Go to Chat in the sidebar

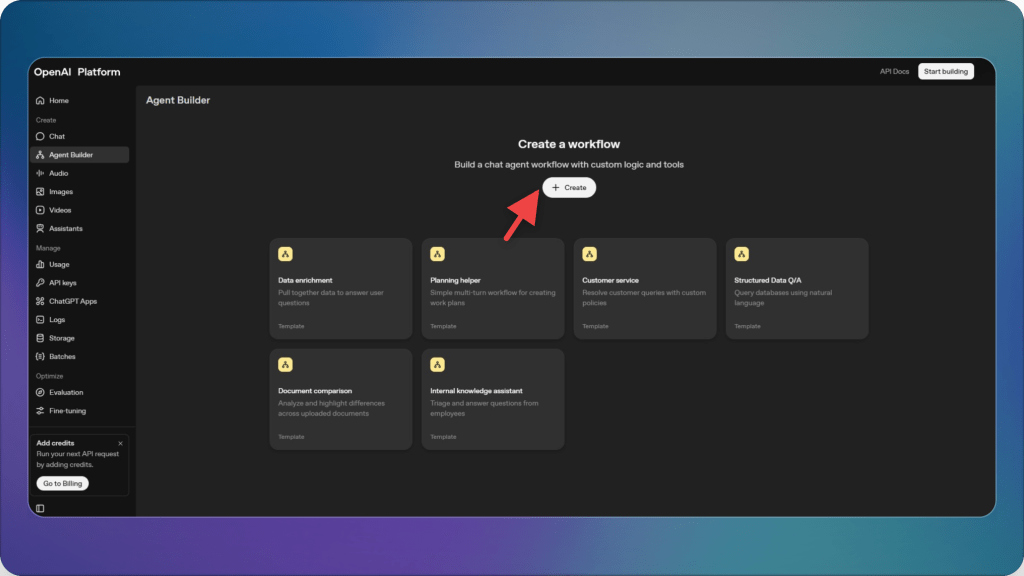tap(57, 136)
